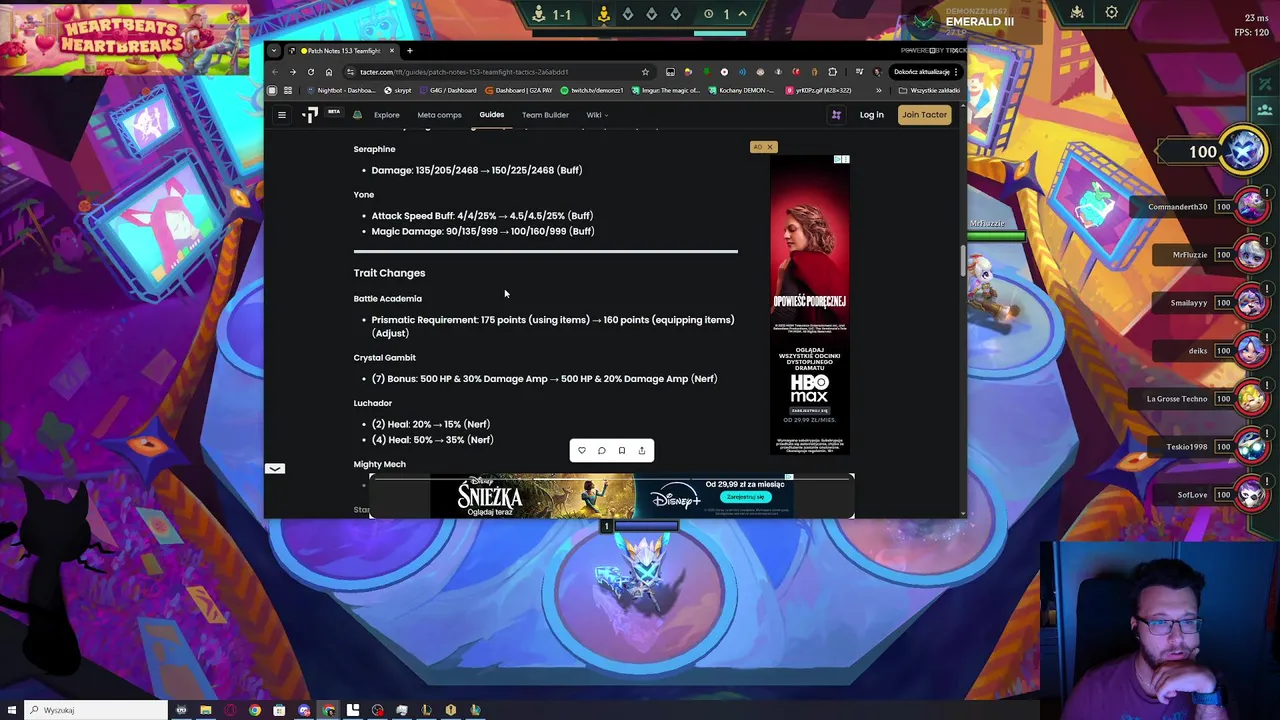
Task: Click Dokończ aktualizację update button
Action: coord(924,72)
